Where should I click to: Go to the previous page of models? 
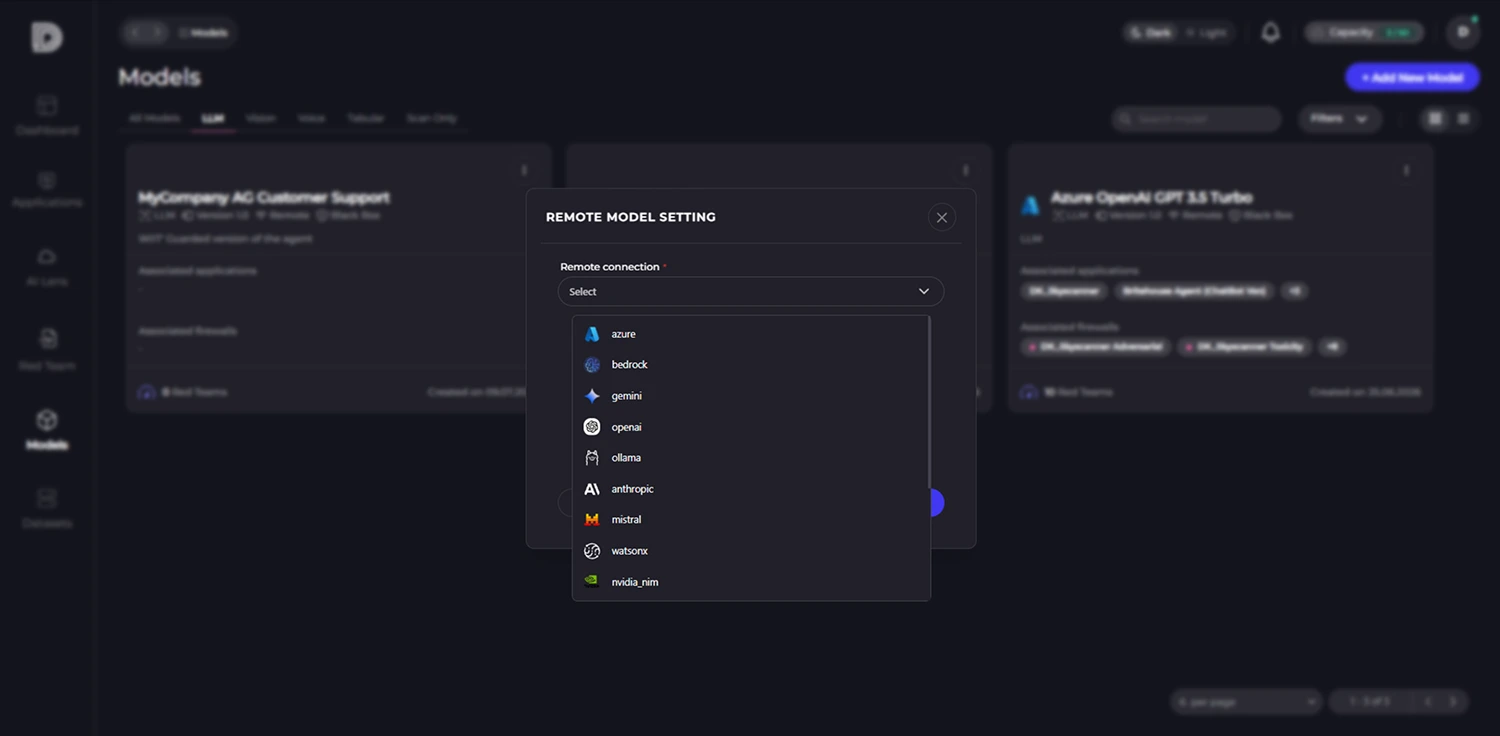tap(1427, 702)
